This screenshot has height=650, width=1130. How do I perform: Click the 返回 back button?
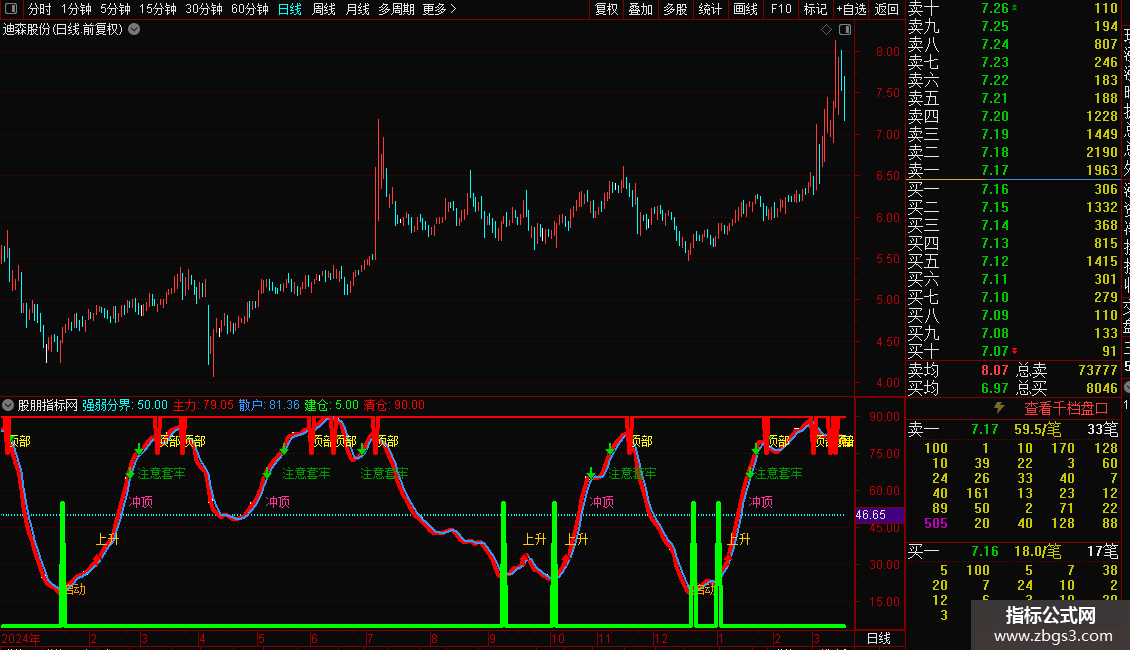886,9
